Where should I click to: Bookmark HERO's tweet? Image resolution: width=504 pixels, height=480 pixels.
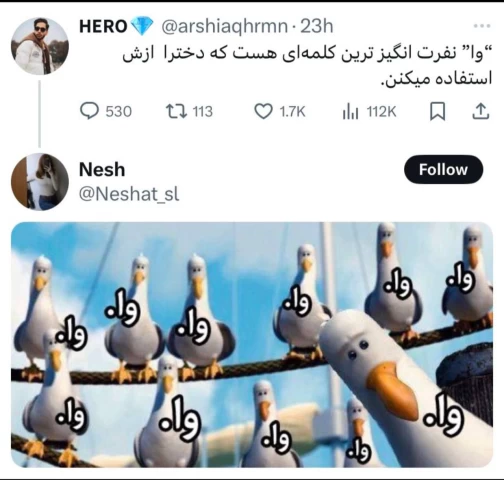(437, 111)
